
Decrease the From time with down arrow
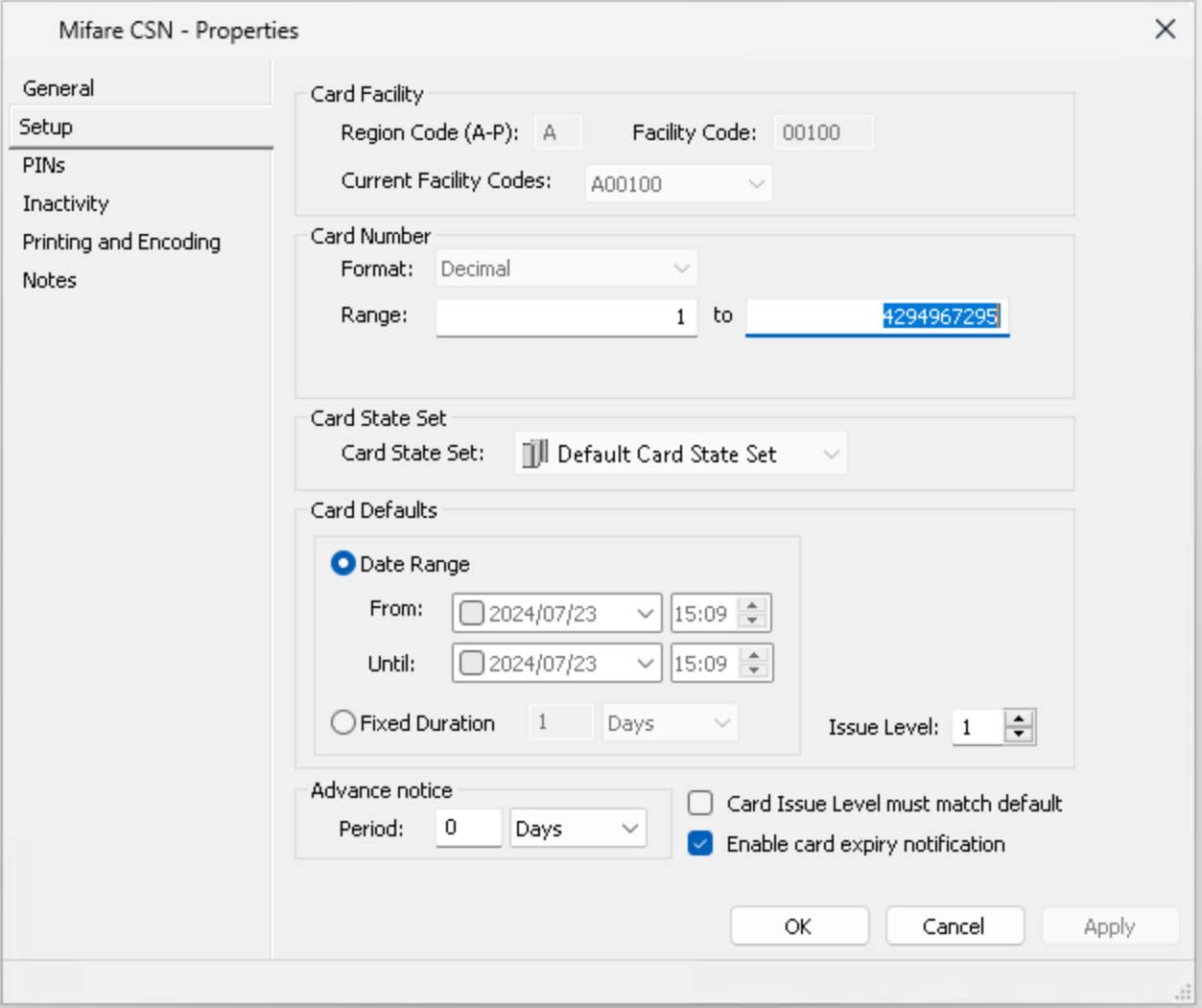(x=753, y=621)
